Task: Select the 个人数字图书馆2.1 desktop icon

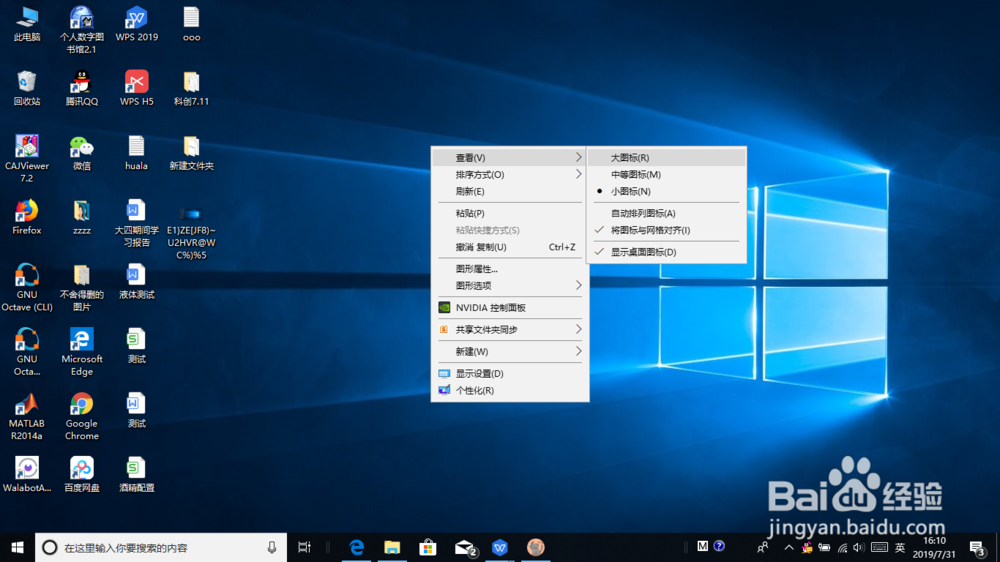Action: (82, 30)
